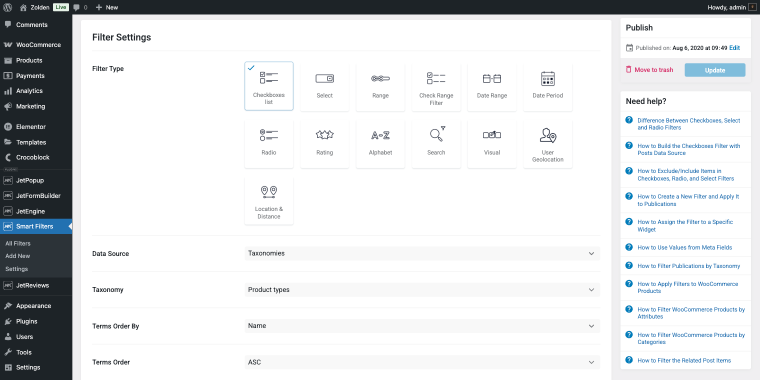Viewport: 760px width, 380px height.
Task: Open How to Create a New Filter link
Action: [x=688, y=200]
